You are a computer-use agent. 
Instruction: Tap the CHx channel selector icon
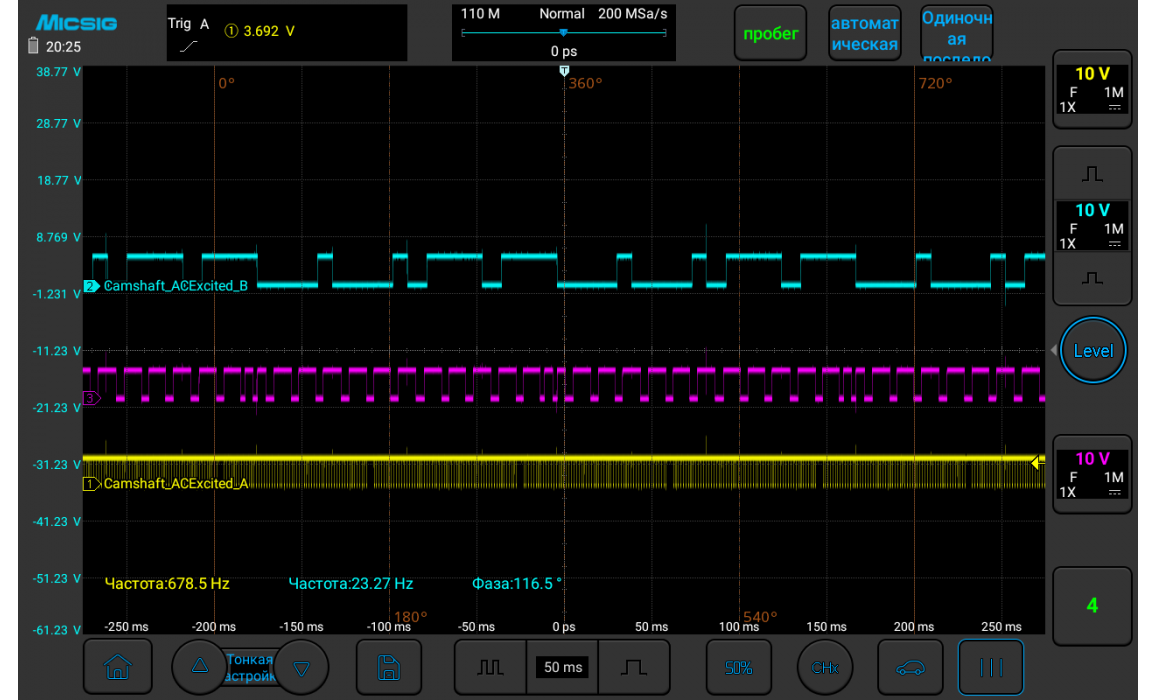point(825,667)
